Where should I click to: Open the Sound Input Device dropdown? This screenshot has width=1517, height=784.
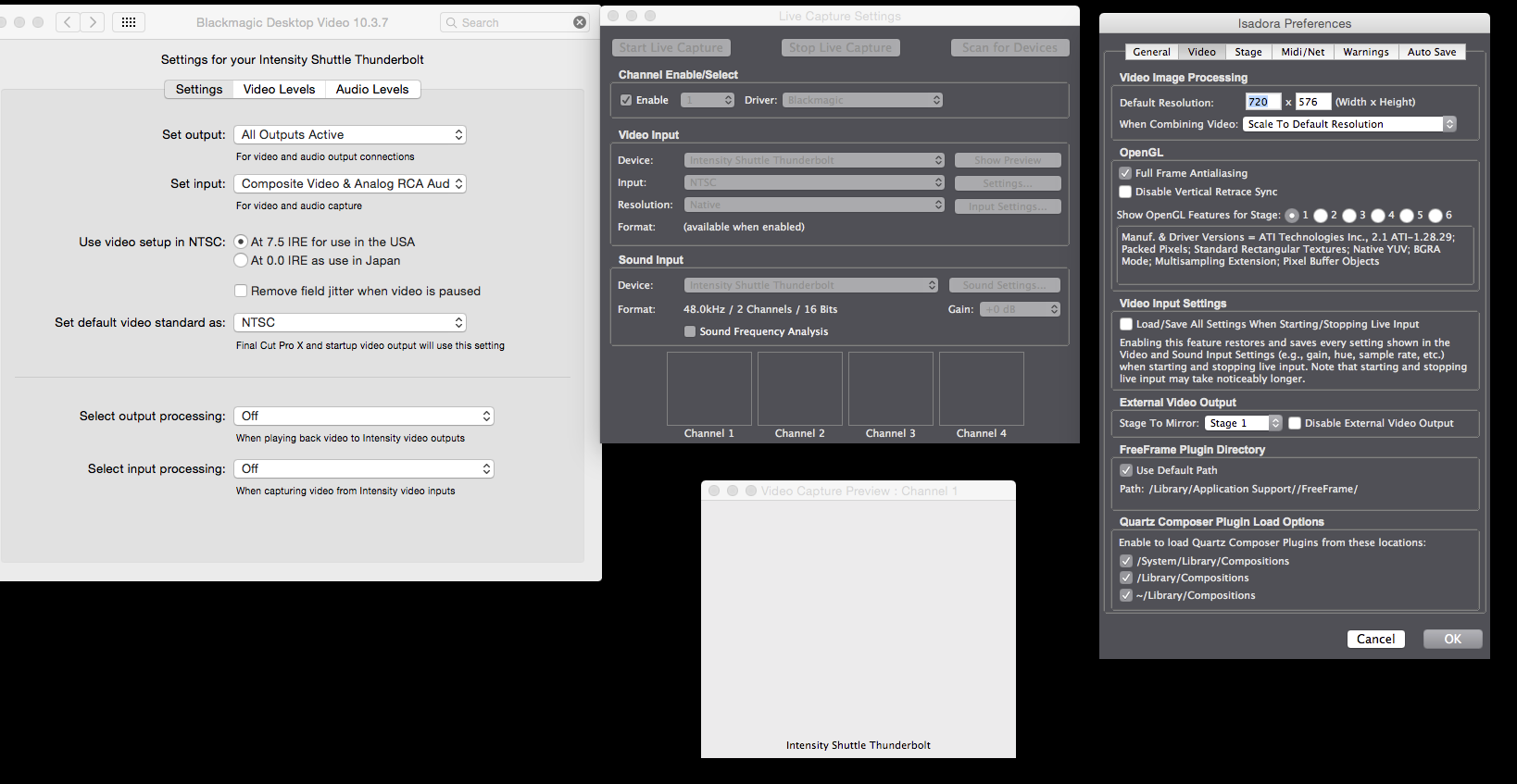point(811,285)
